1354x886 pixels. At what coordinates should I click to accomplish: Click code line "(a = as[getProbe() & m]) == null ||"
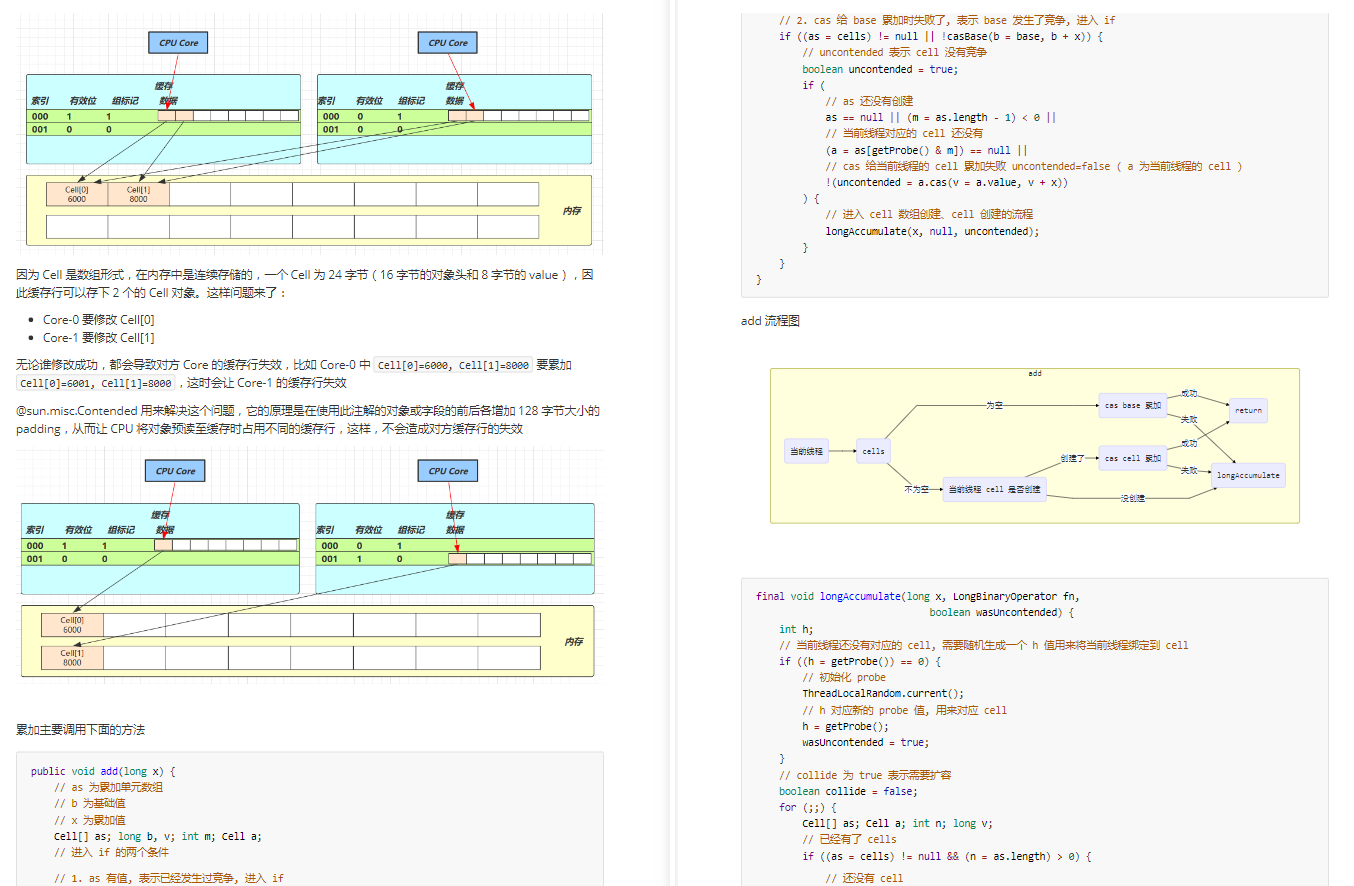point(926,150)
